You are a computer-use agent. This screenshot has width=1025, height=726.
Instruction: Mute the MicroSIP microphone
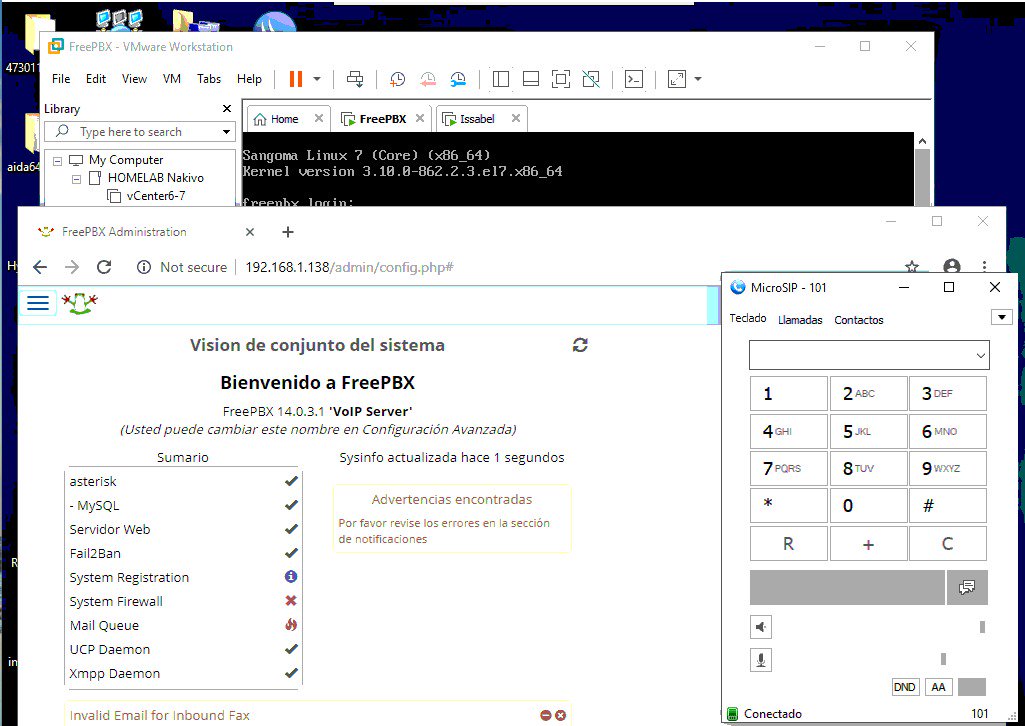[x=761, y=660]
